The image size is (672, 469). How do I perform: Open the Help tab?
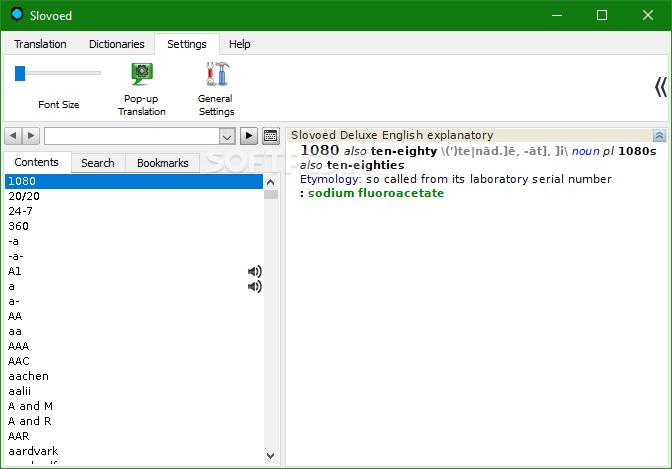click(240, 44)
